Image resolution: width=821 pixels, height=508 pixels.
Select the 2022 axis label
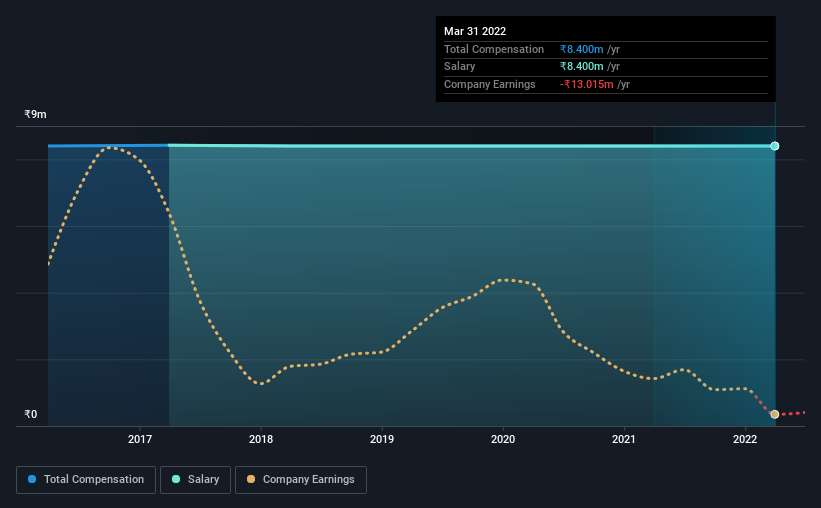[745, 439]
